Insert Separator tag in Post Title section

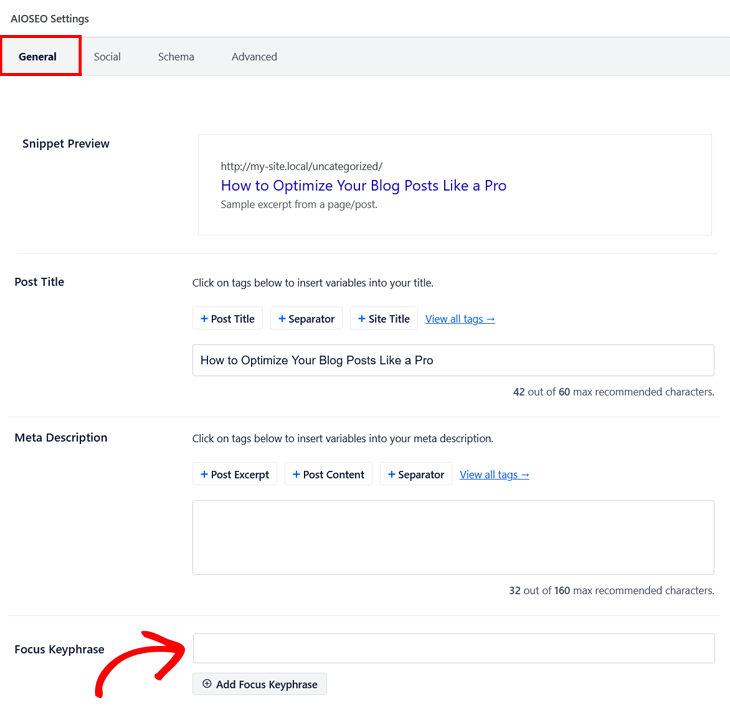[x=306, y=318]
